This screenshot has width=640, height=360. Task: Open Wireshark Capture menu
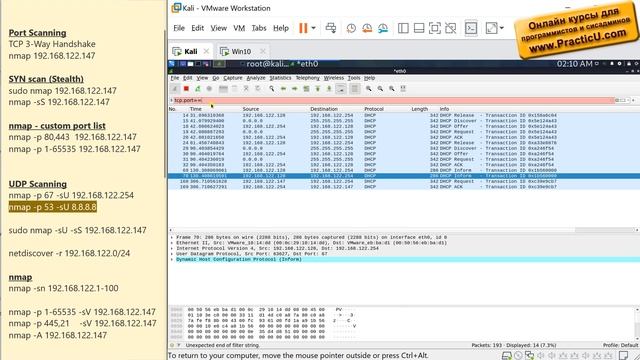(x=233, y=78)
